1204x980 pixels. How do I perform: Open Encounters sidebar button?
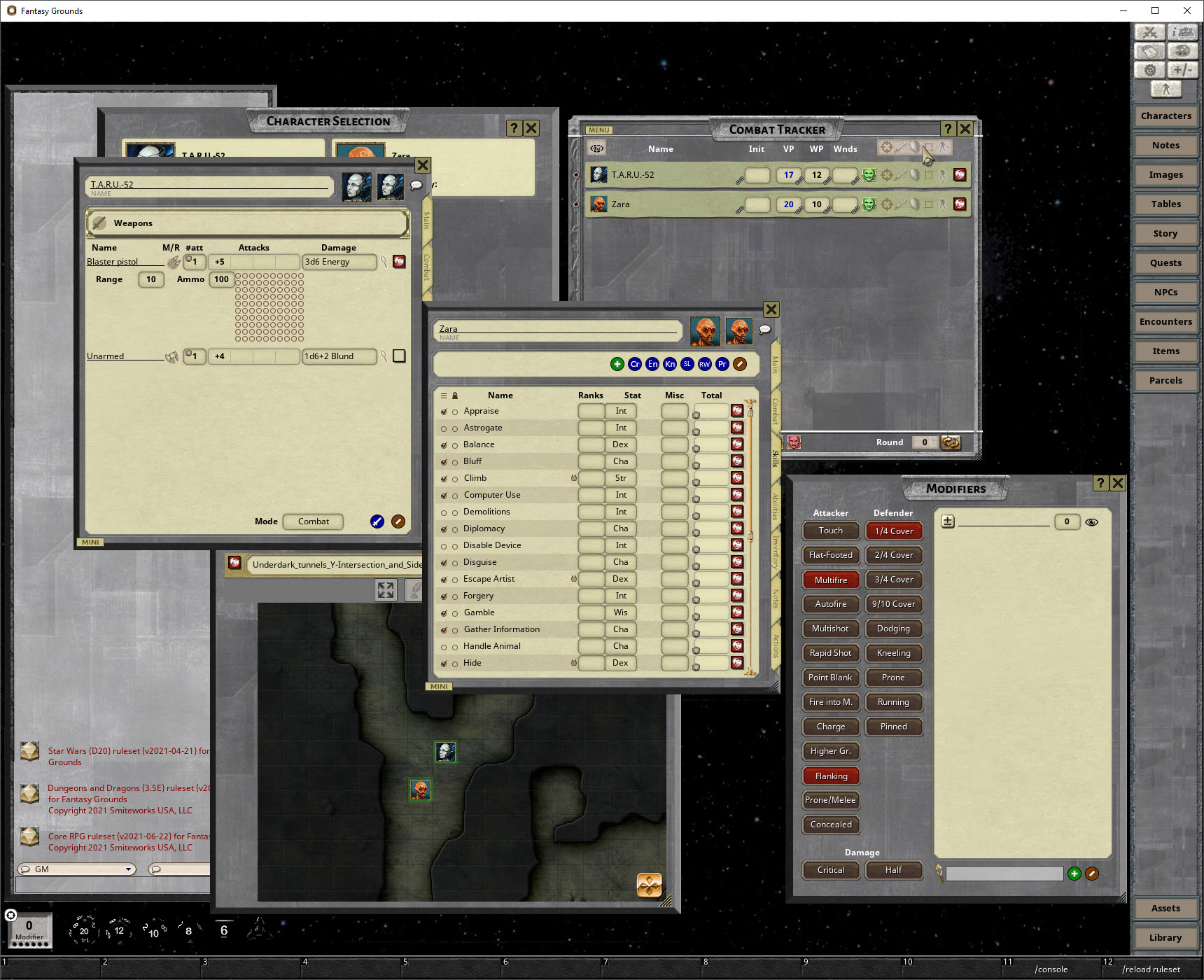1165,322
